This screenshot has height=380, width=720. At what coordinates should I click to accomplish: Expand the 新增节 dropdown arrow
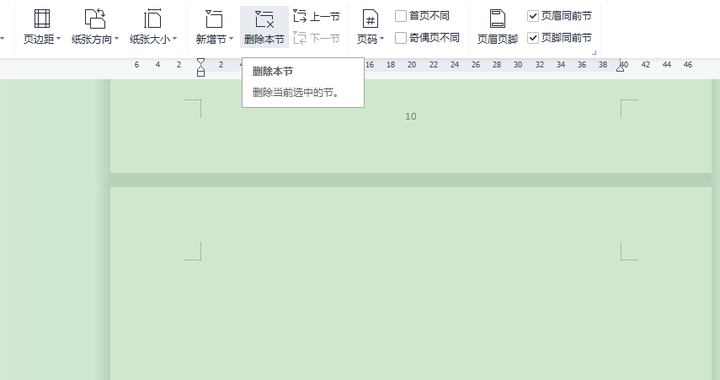click(x=231, y=39)
